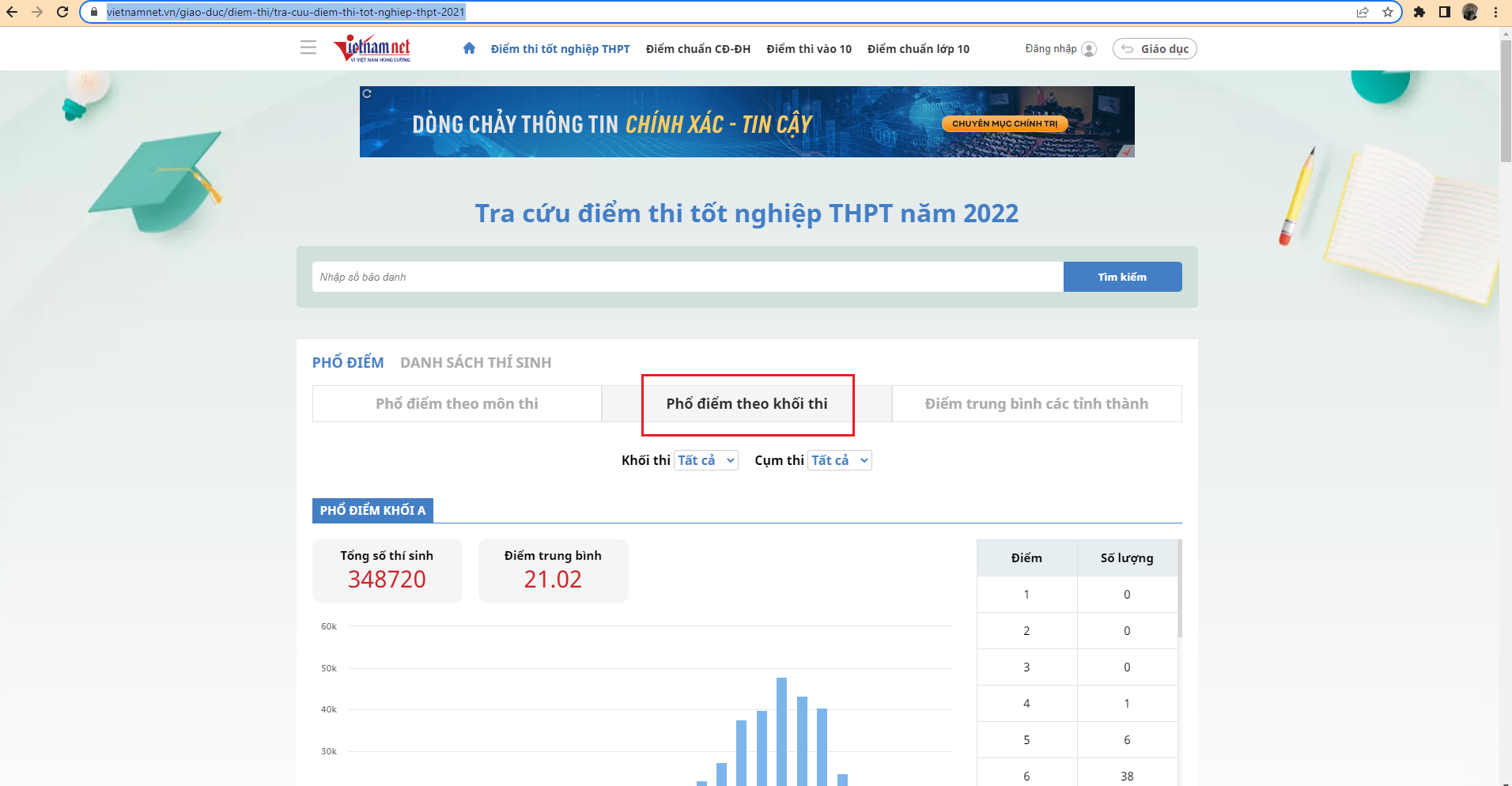Select Điểm trung bình các tỉnh thành tab
This screenshot has width=1512, height=786.
tap(1036, 403)
